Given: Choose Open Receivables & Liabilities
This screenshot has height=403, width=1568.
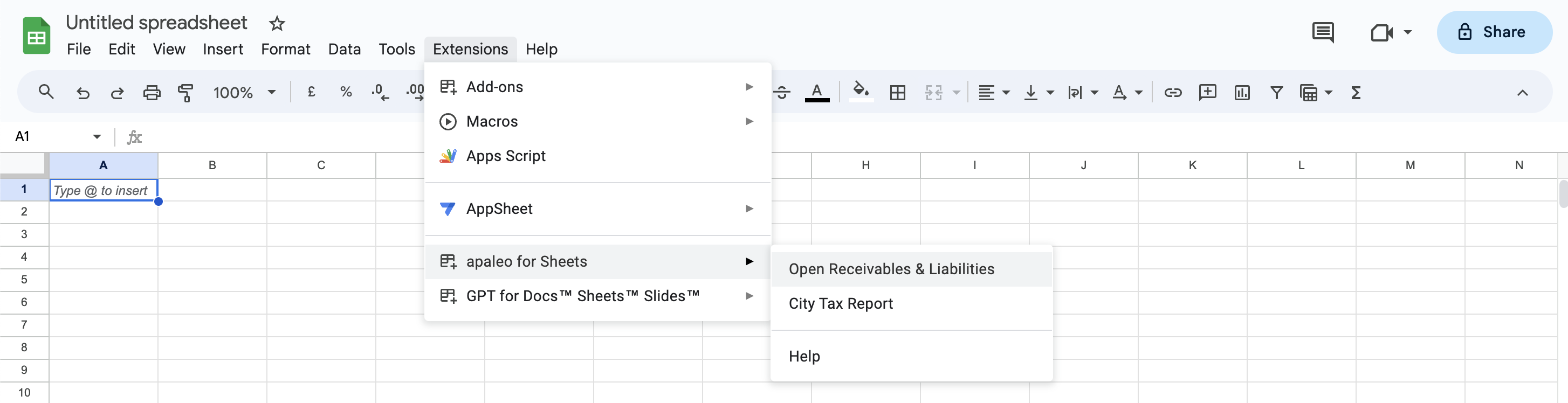Looking at the screenshot, I should pos(911,269).
